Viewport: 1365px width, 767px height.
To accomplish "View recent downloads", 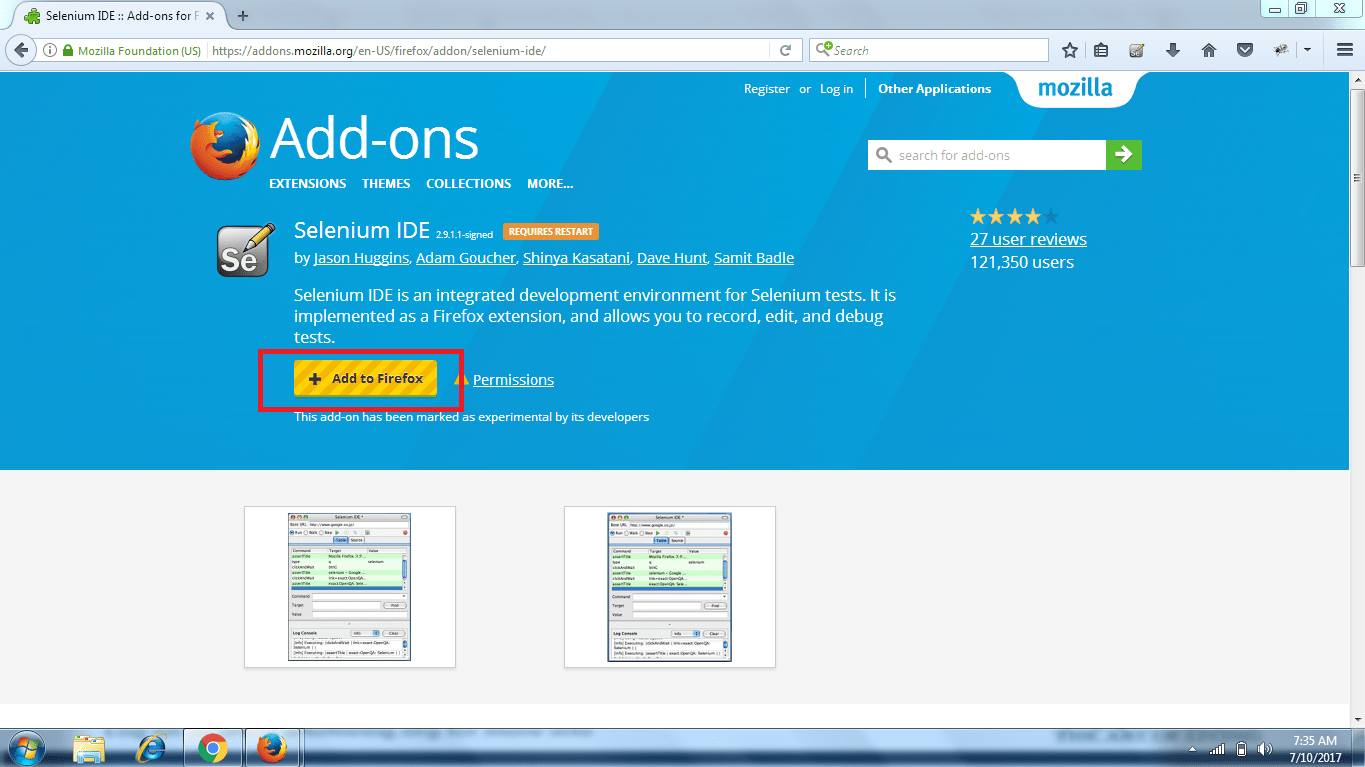I will 1172,48.
